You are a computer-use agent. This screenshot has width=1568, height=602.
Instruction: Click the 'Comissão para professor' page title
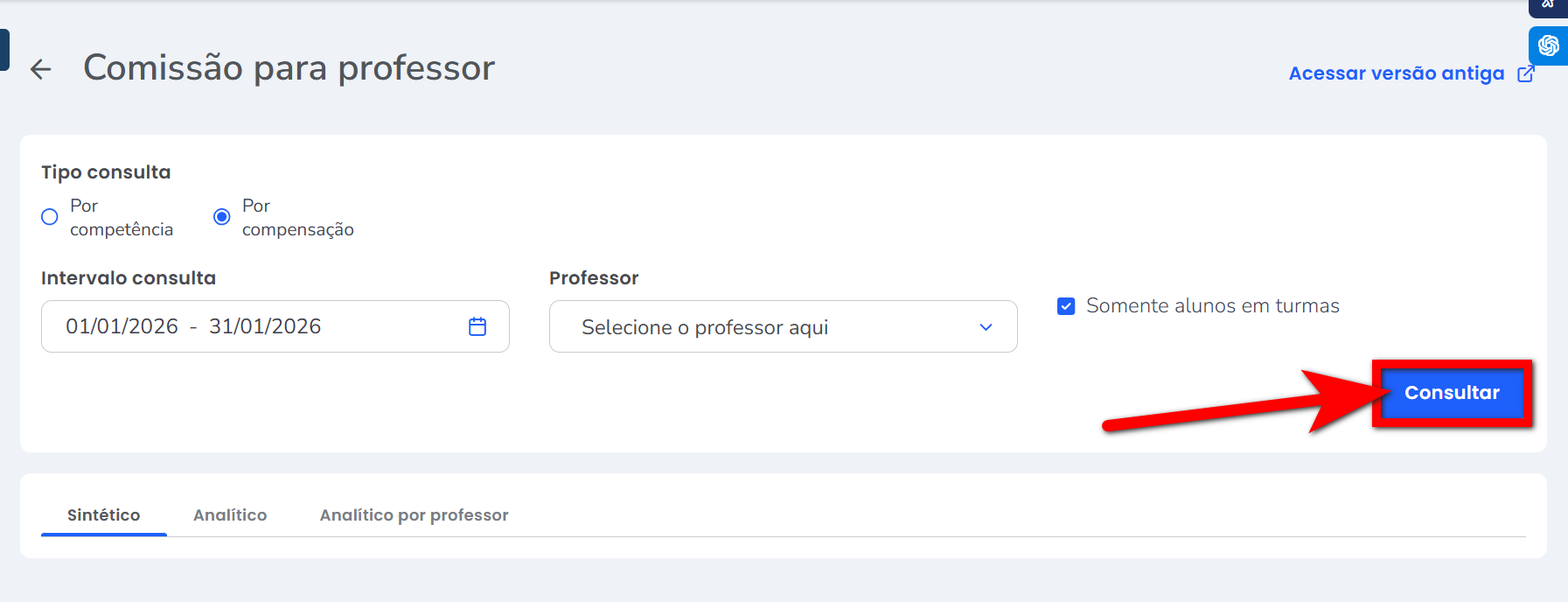point(289,68)
